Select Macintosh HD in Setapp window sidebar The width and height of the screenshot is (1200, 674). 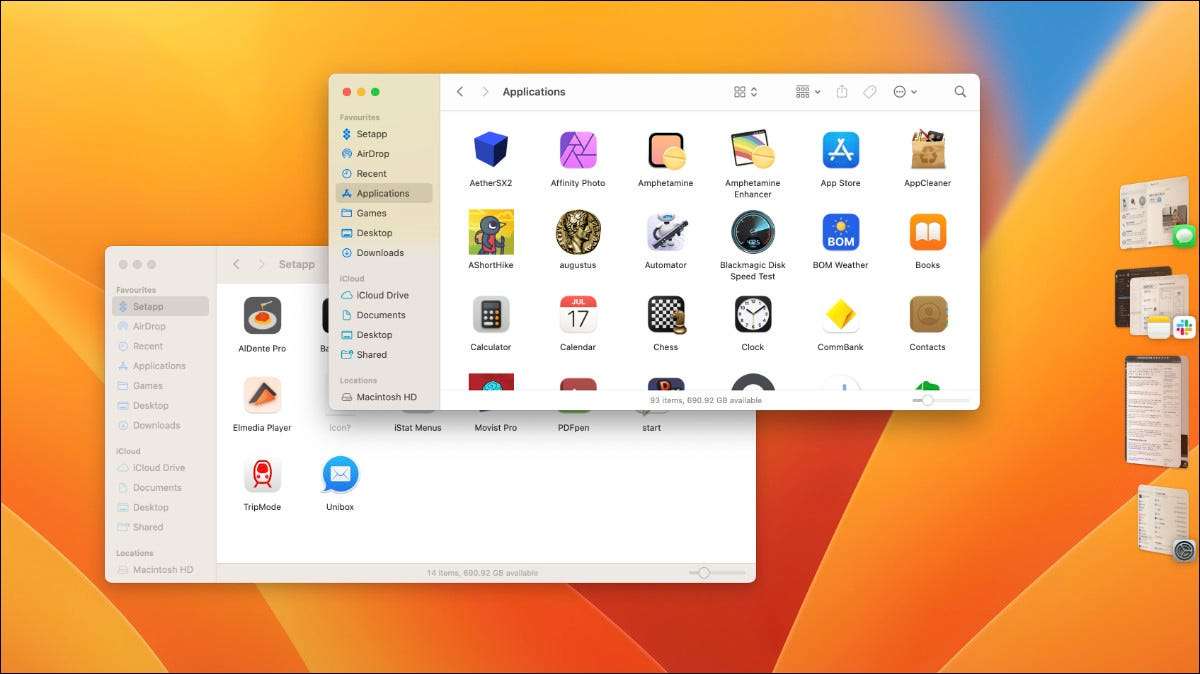click(x=161, y=569)
